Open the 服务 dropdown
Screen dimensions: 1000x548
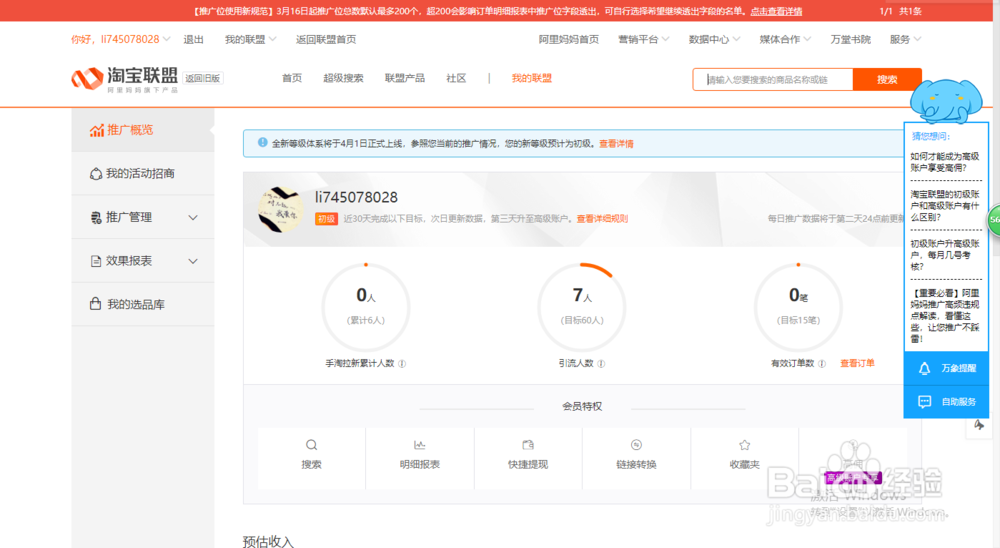906,40
